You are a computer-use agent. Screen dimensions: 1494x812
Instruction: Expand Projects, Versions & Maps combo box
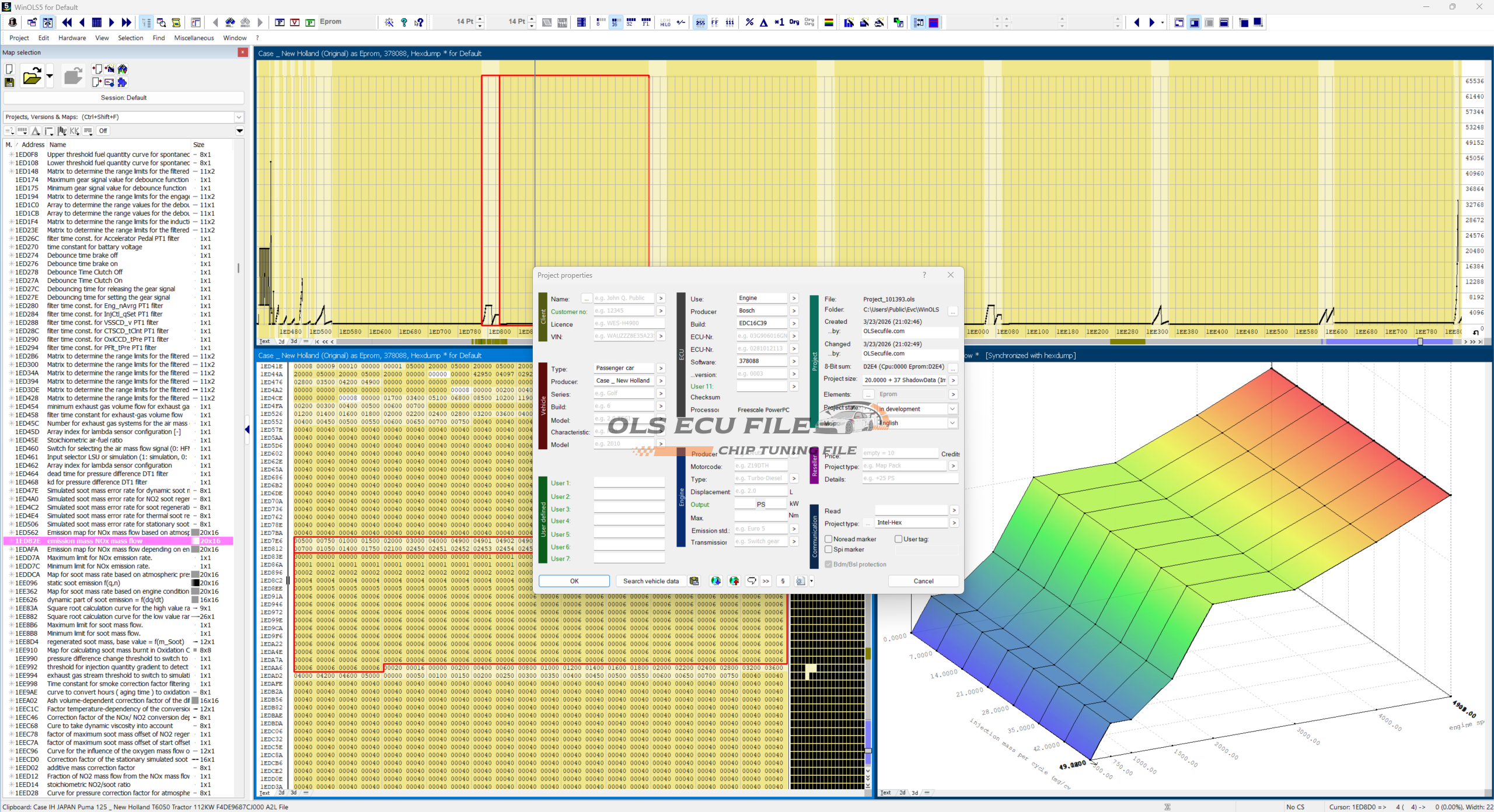pos(239,117)
